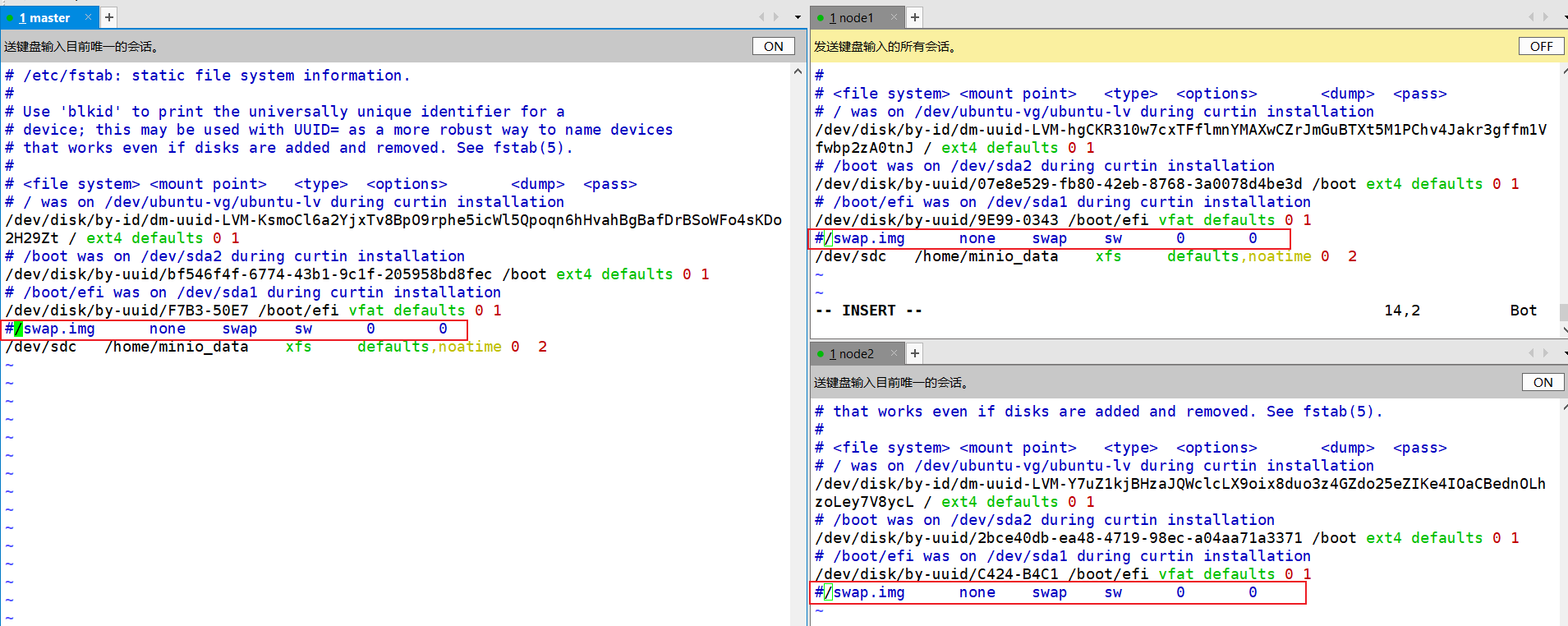This screenshot has width=1568, height=626.
Task: Click UUID '07e8e529-fb80-42eb-8768-3a0078d4be3d' line in node1
Action: pos(1167,184)
